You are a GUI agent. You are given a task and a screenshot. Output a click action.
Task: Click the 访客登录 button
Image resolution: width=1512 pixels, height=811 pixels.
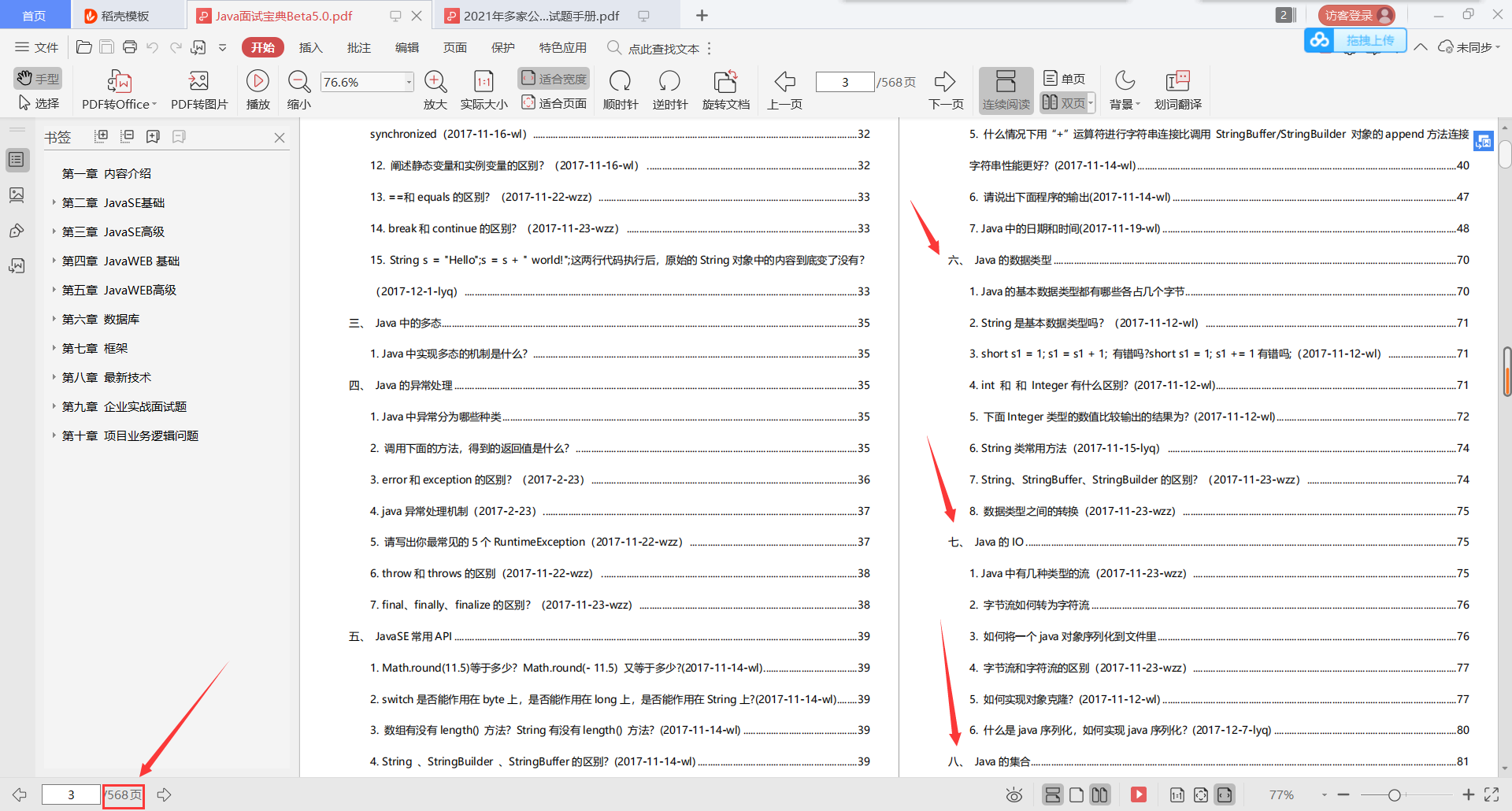1356,15
